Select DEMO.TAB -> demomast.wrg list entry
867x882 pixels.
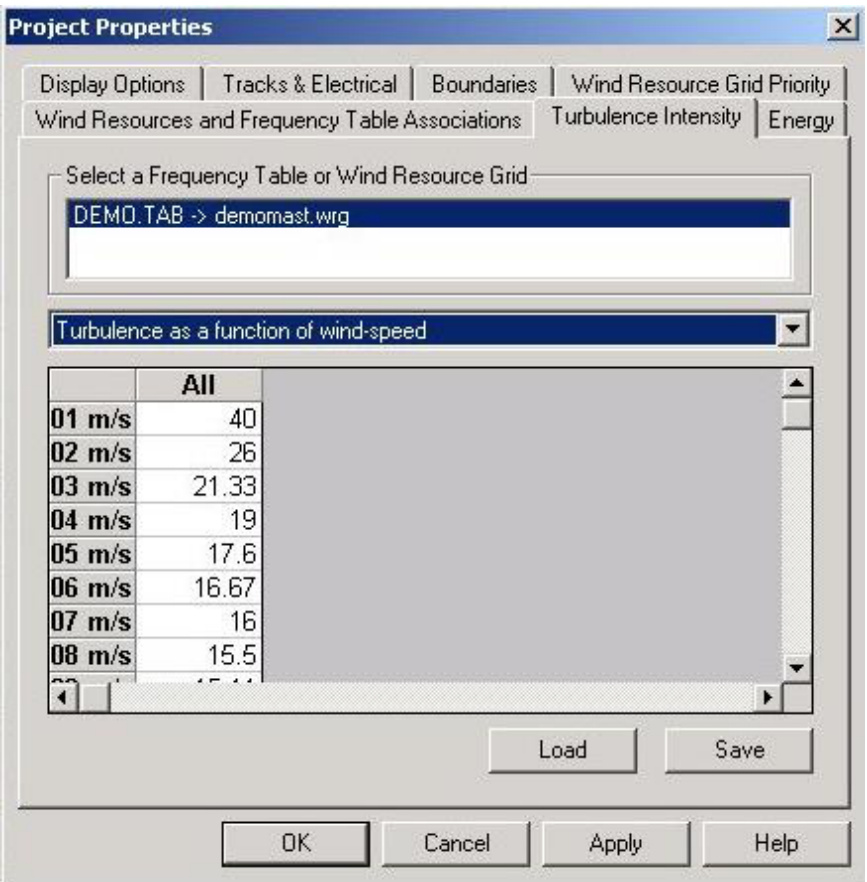430,216
